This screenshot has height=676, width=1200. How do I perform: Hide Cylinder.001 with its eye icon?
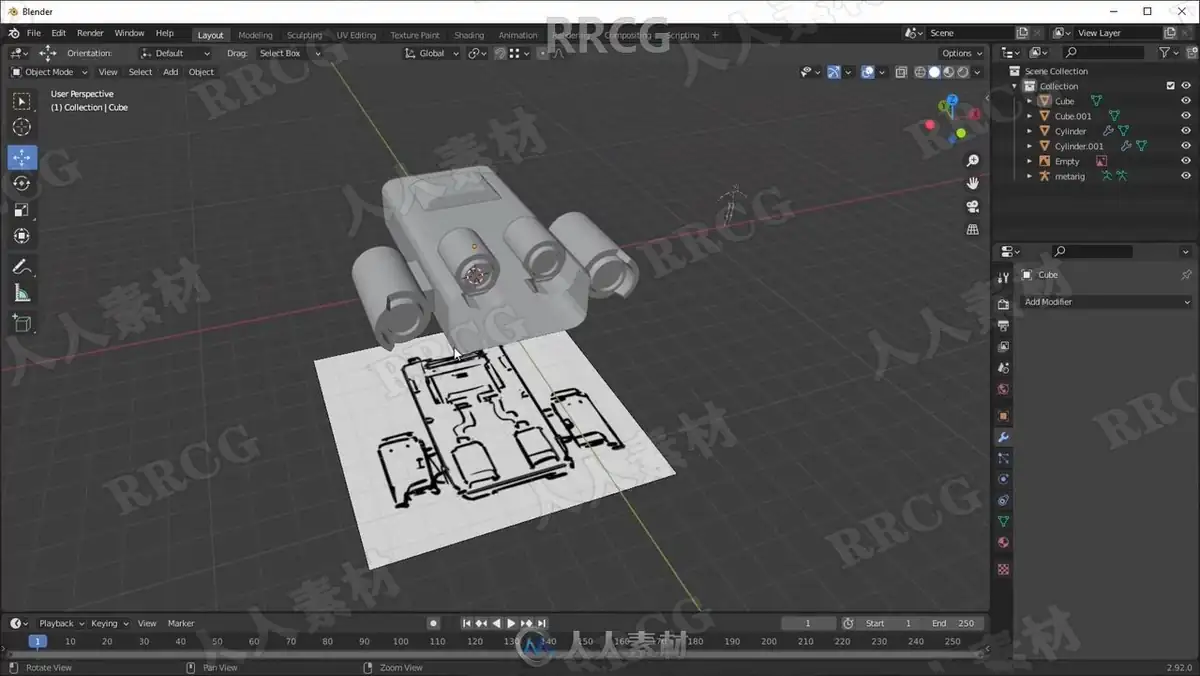point(1186,146)
